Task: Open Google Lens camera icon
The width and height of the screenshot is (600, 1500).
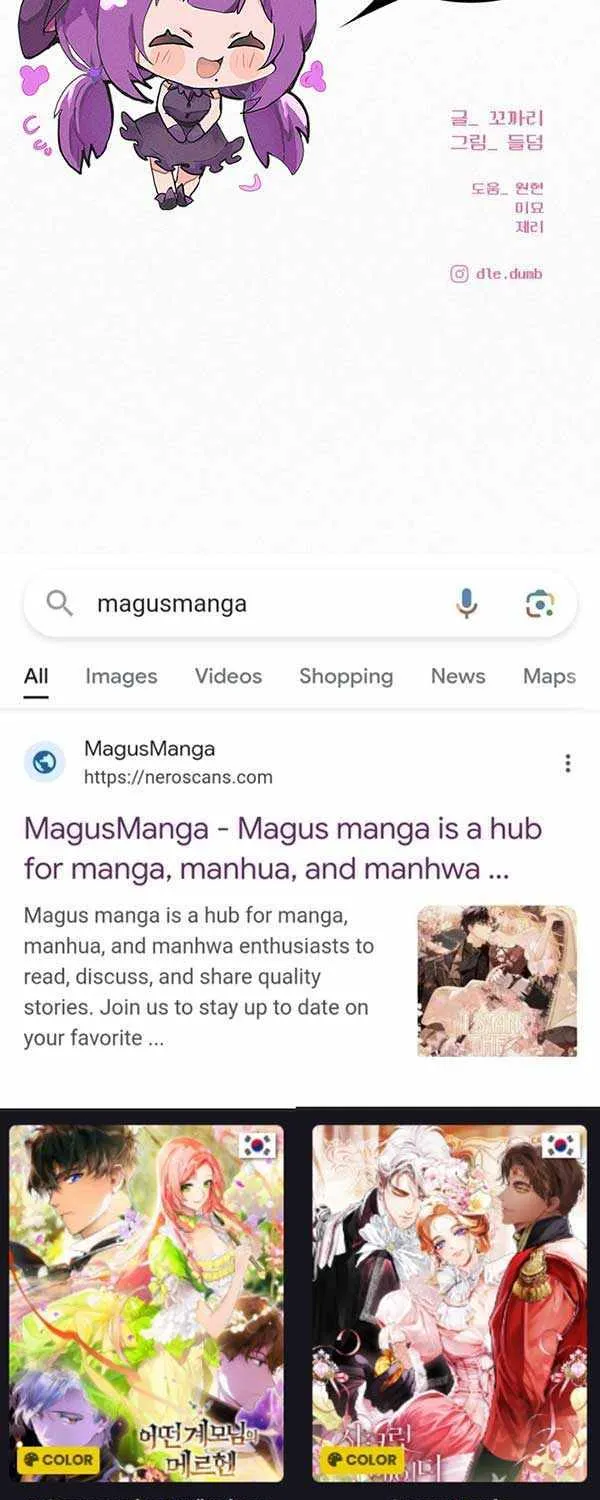Action: point(540,603)
